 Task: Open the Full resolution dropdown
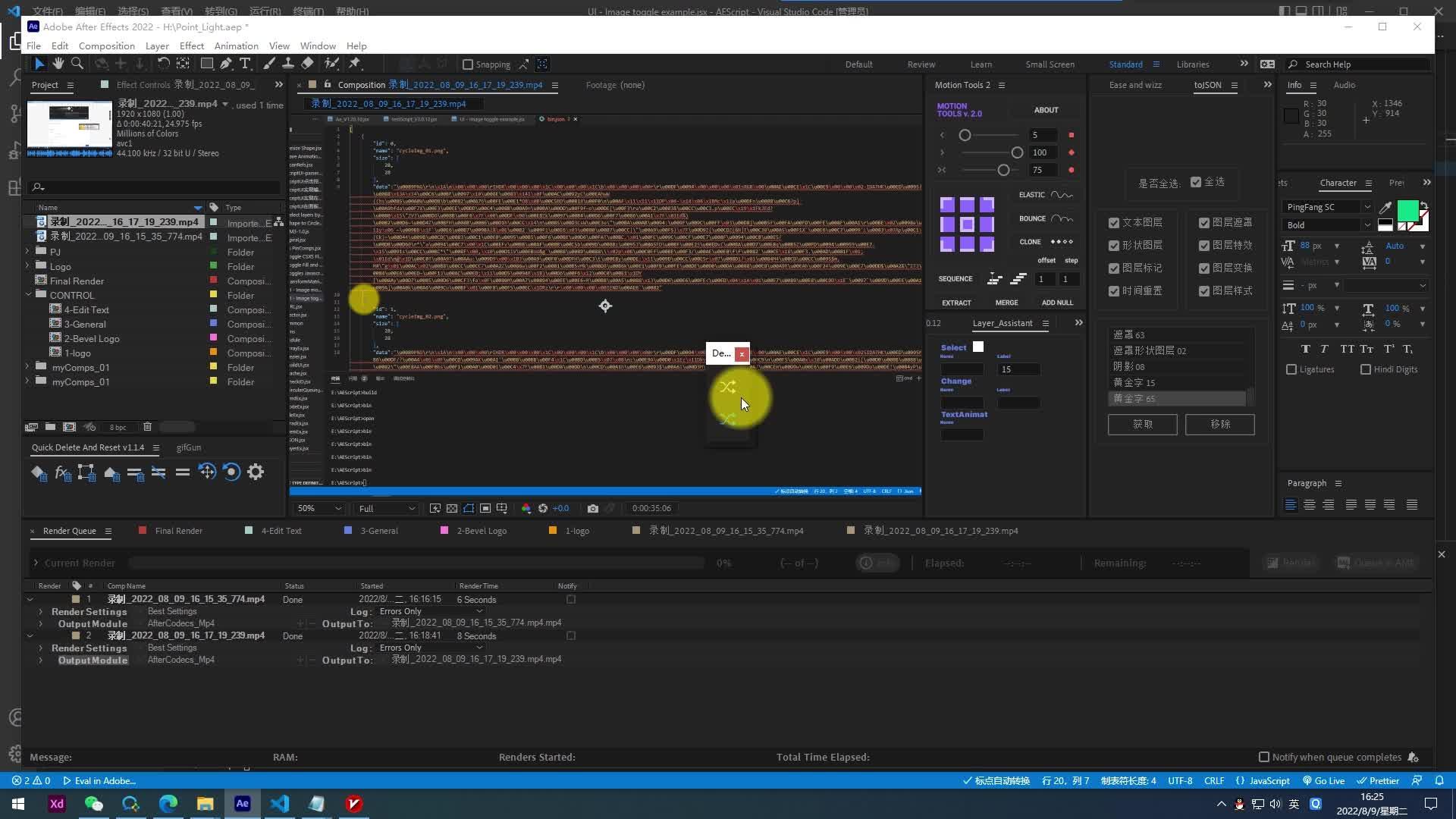(387, 509)
